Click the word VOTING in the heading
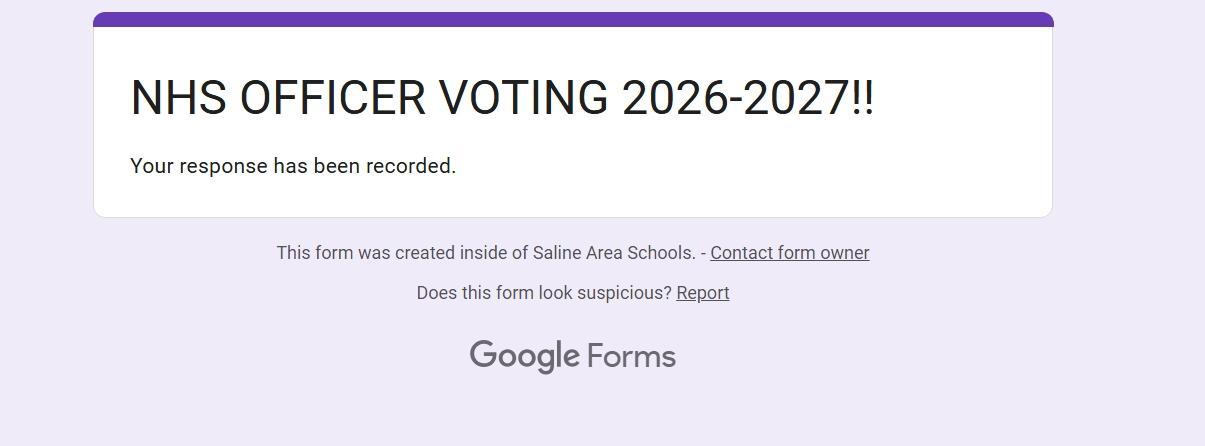This screenshot has width=1205, height=446. click(x=524, y=98)
